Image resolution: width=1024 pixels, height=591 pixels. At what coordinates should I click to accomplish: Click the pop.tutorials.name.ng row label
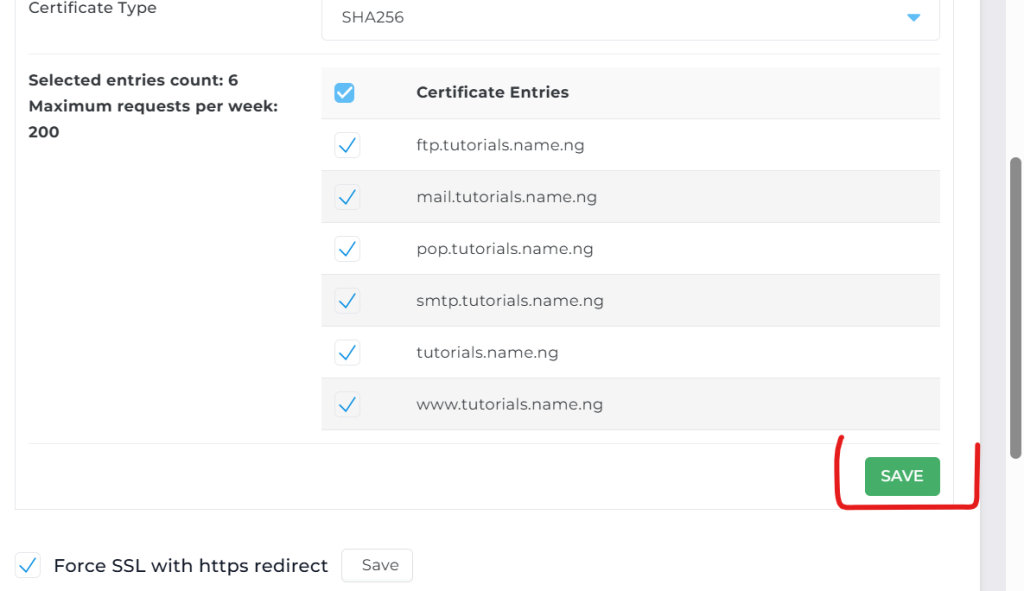(504, 249)
